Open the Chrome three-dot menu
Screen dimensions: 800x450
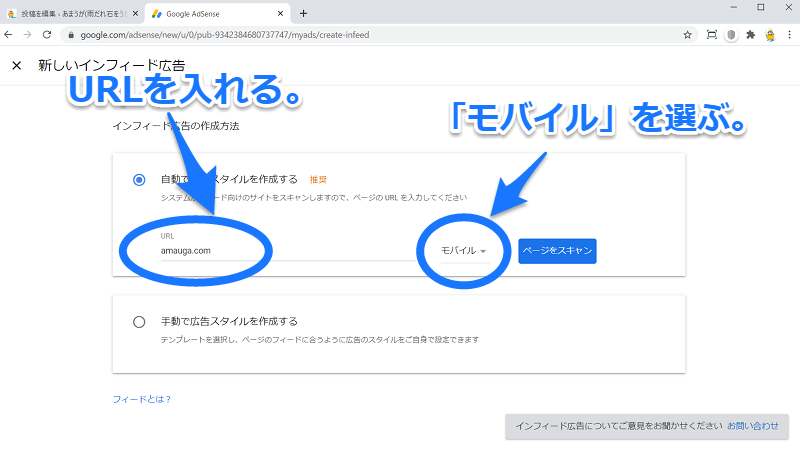pyautogui.click(x=789, y=34)
